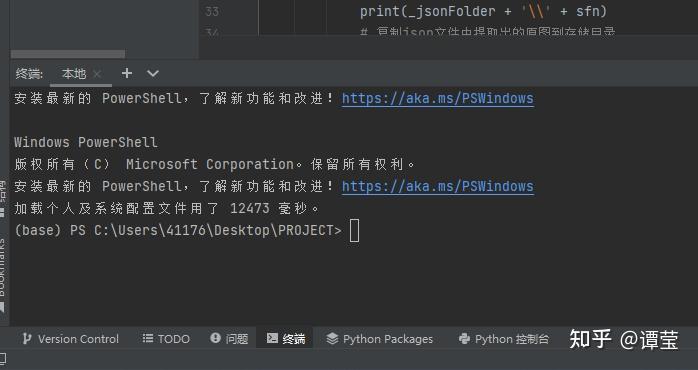This screenshot has width=698, height=370.
Task: Click the terminal cursor at PROJECT prompt
Action: (x=354, y=231)
